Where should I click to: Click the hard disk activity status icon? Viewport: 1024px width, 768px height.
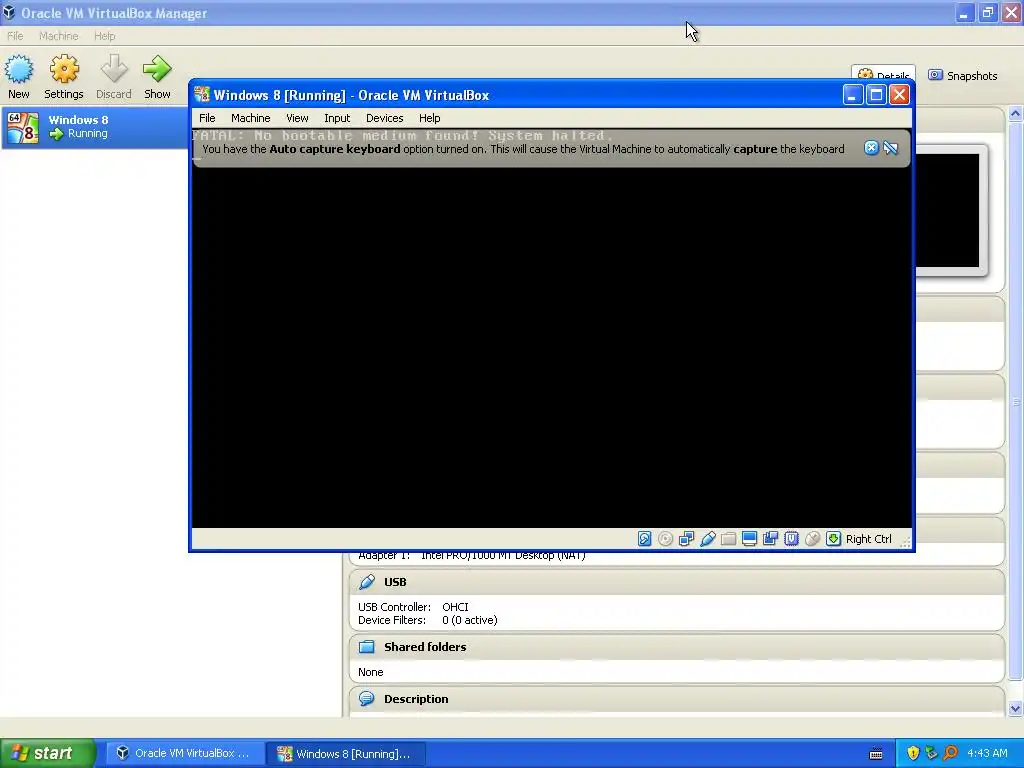click(x=644, y=539)
